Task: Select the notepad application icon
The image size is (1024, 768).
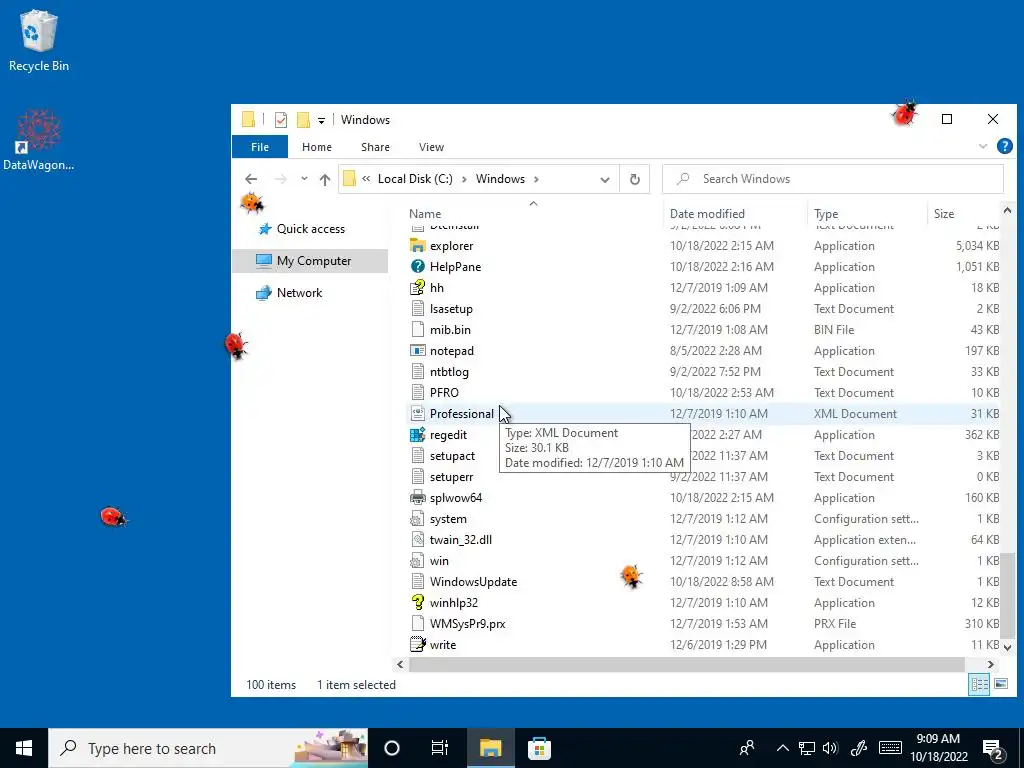Action: click(x=417, y=351)
